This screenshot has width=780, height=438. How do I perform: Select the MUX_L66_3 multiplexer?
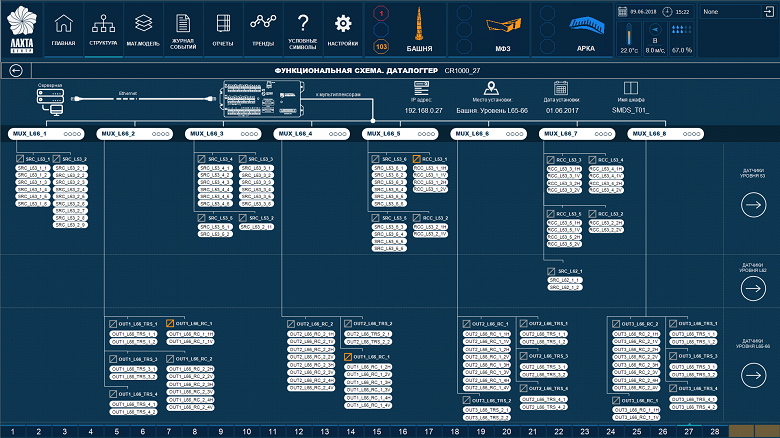pyautogui.click(x=223, y=134)
